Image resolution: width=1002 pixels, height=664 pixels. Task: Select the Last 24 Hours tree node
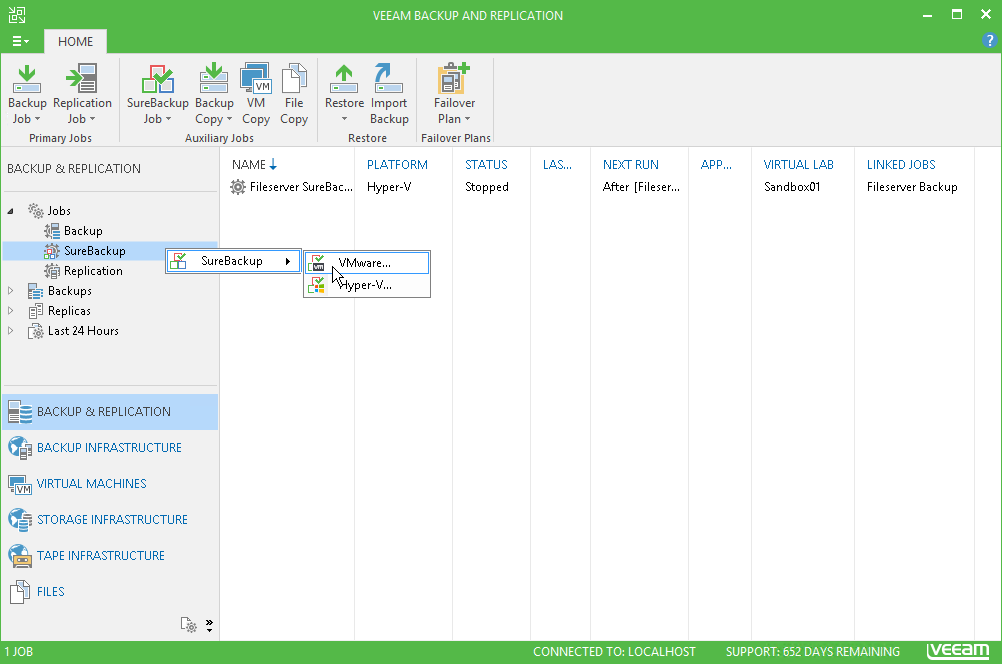coord(83,330)
